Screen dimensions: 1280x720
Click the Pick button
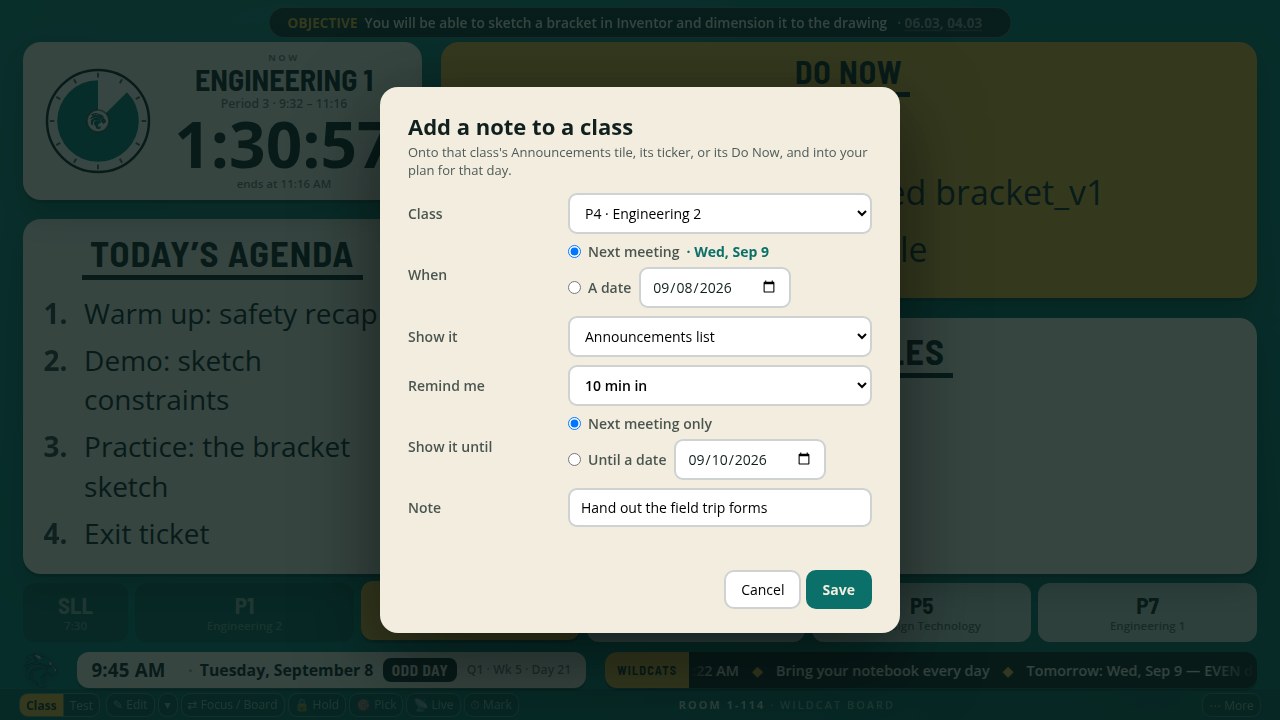pyautogui.click(x=377, y=705)
